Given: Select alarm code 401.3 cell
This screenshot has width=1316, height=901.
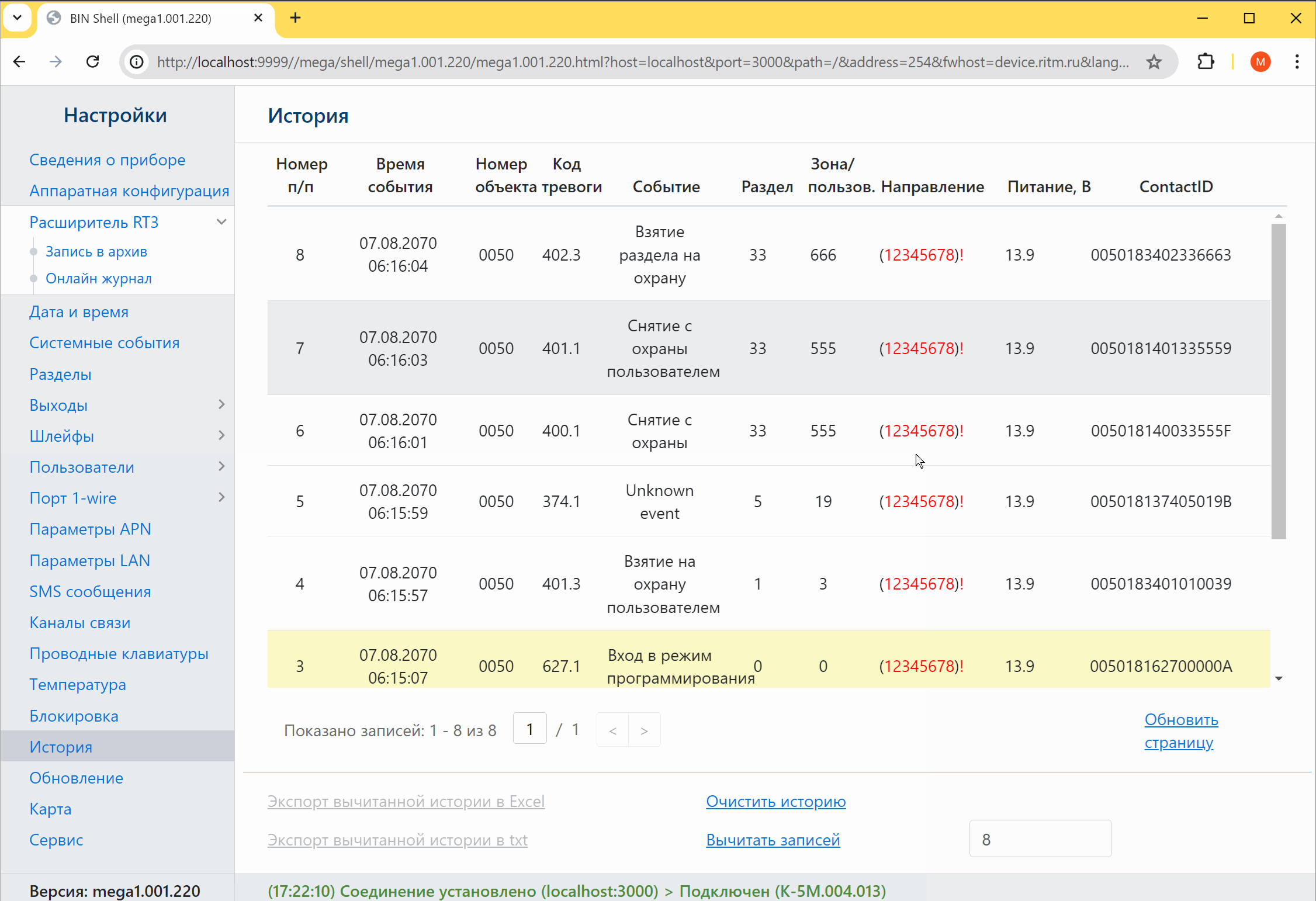Looking at the screenshot, I should coord(561,584).
